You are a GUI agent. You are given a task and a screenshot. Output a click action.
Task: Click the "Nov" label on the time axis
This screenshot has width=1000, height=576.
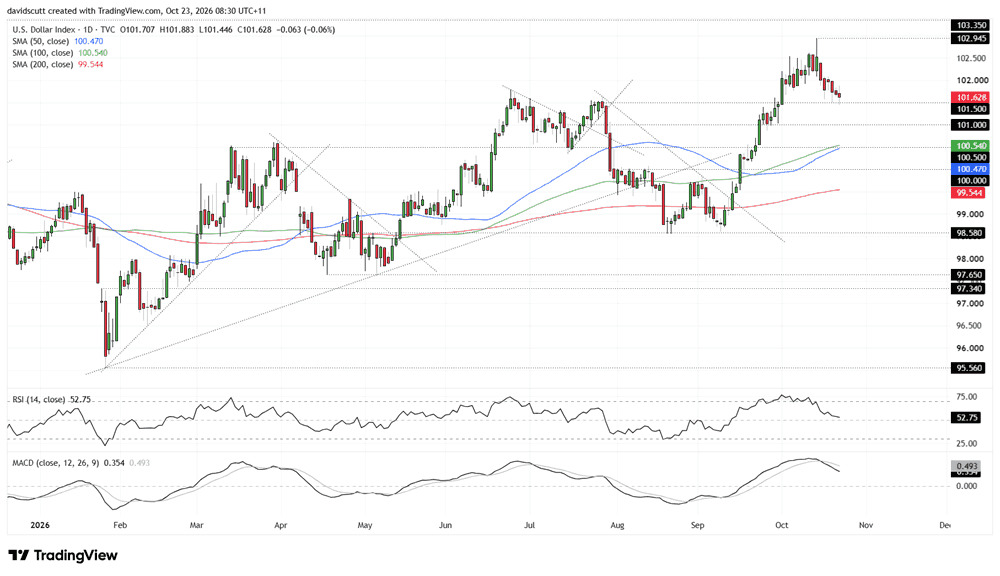click(x=865, y=526)
